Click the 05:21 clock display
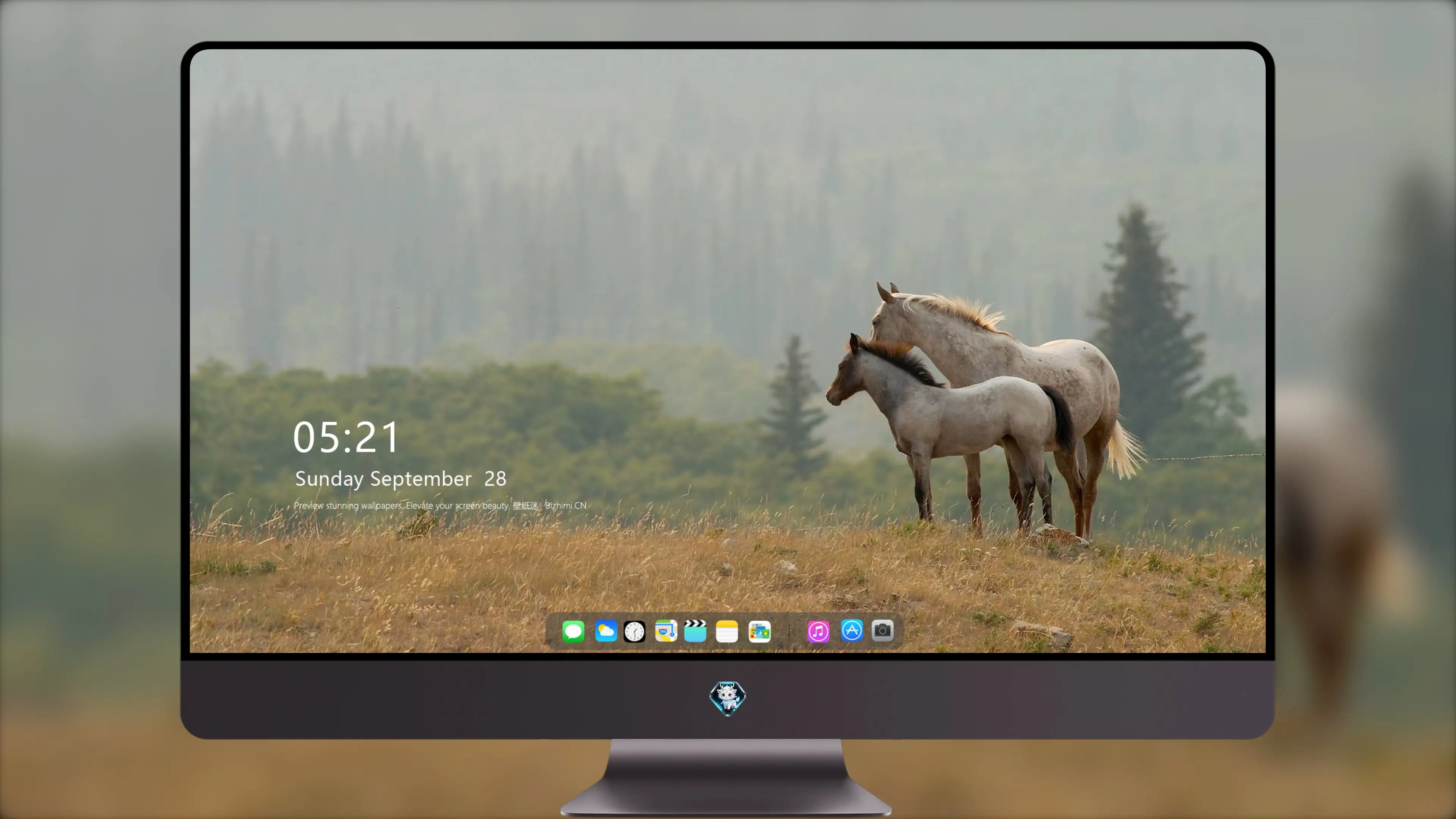1456x819 pixels. tap(346, 438)
